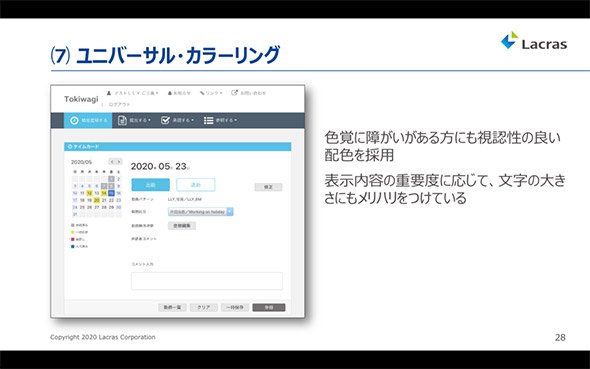The width and height of the screenshot is (590, 369).
Task: Click the outlined clock-out button
Action: tap(196, 185)
